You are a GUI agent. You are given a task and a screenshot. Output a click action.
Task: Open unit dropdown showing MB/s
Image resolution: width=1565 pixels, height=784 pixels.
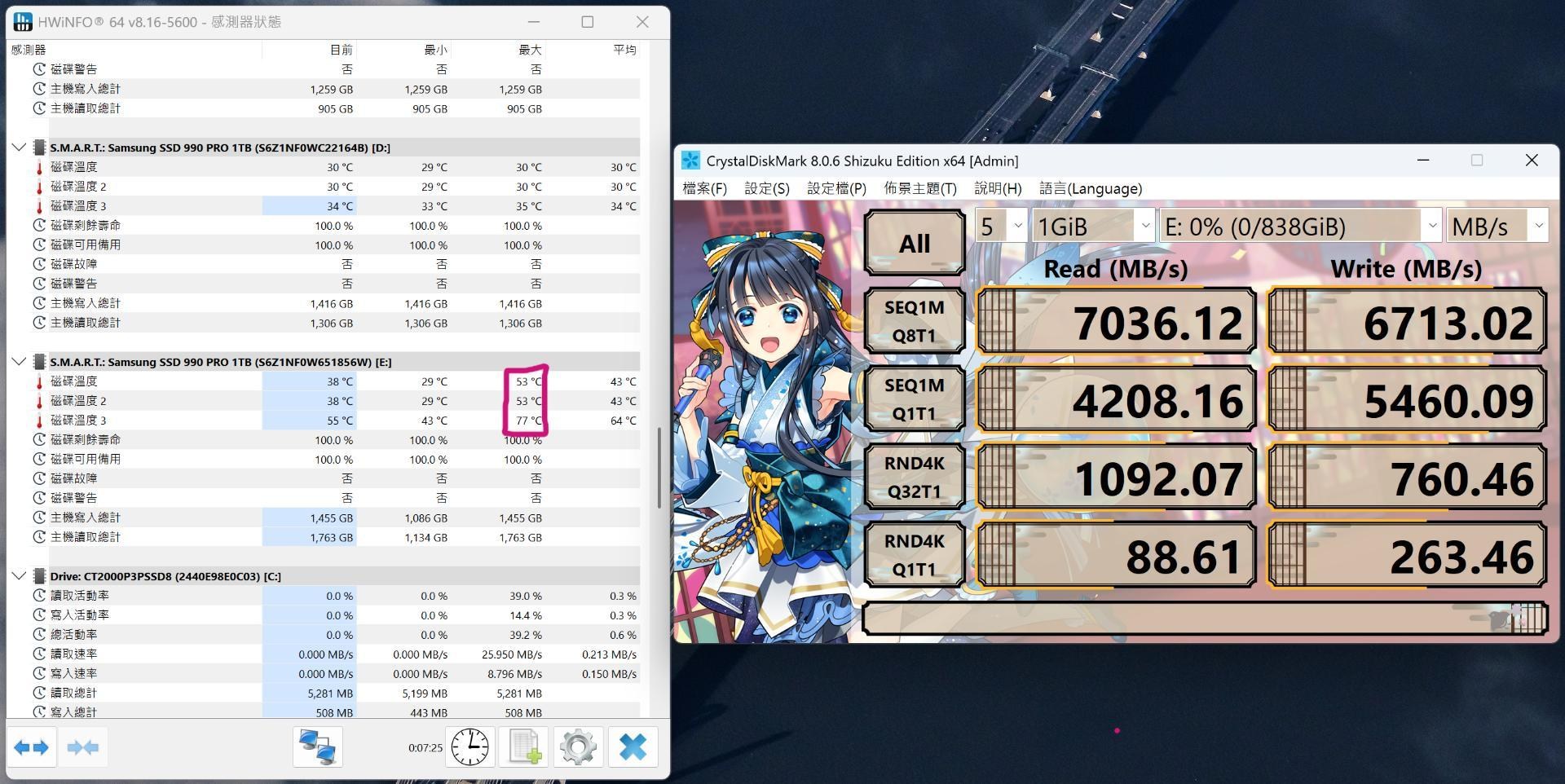click(x=1497, y=226)
